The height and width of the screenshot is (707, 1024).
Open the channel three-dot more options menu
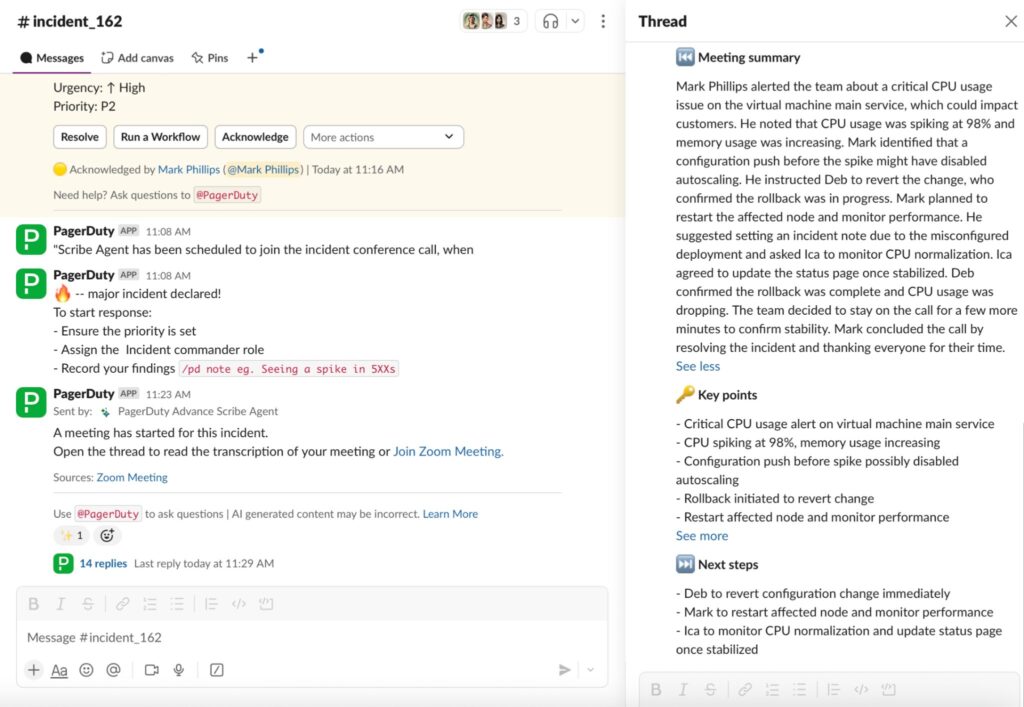pos(603,21)
